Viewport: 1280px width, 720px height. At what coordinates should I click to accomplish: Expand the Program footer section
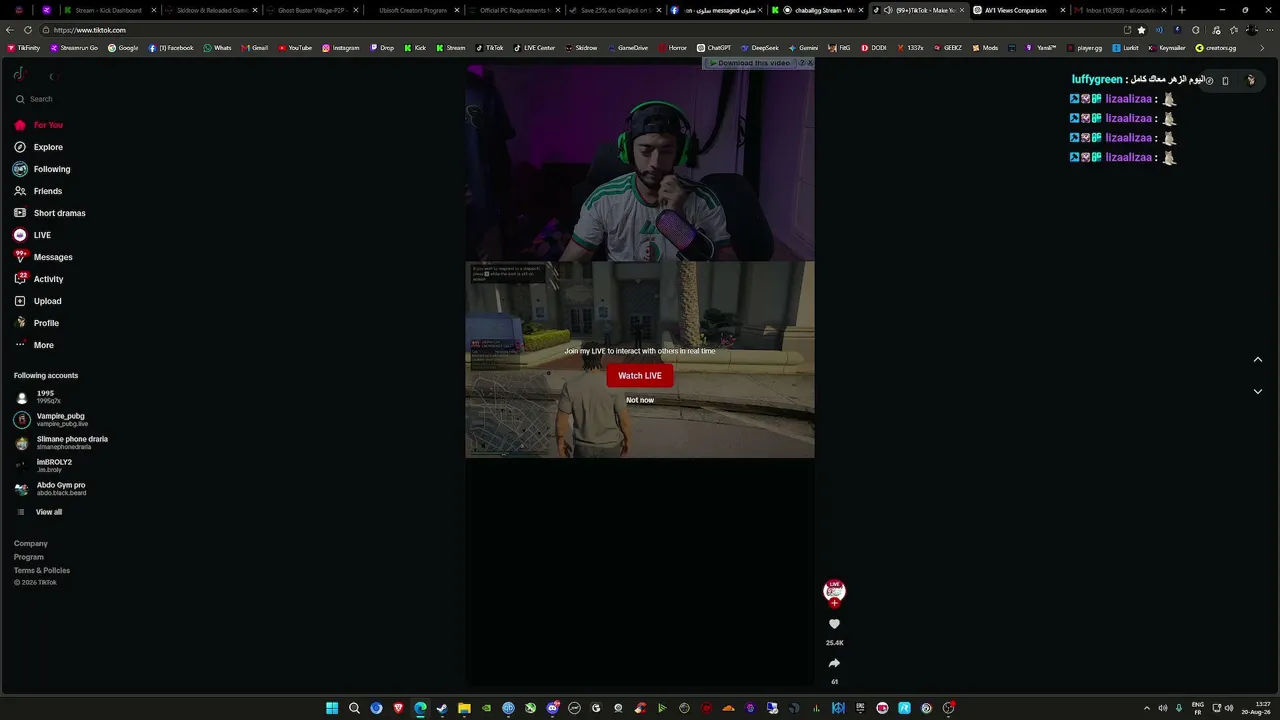pyautogui.click(x=29, y=557)
